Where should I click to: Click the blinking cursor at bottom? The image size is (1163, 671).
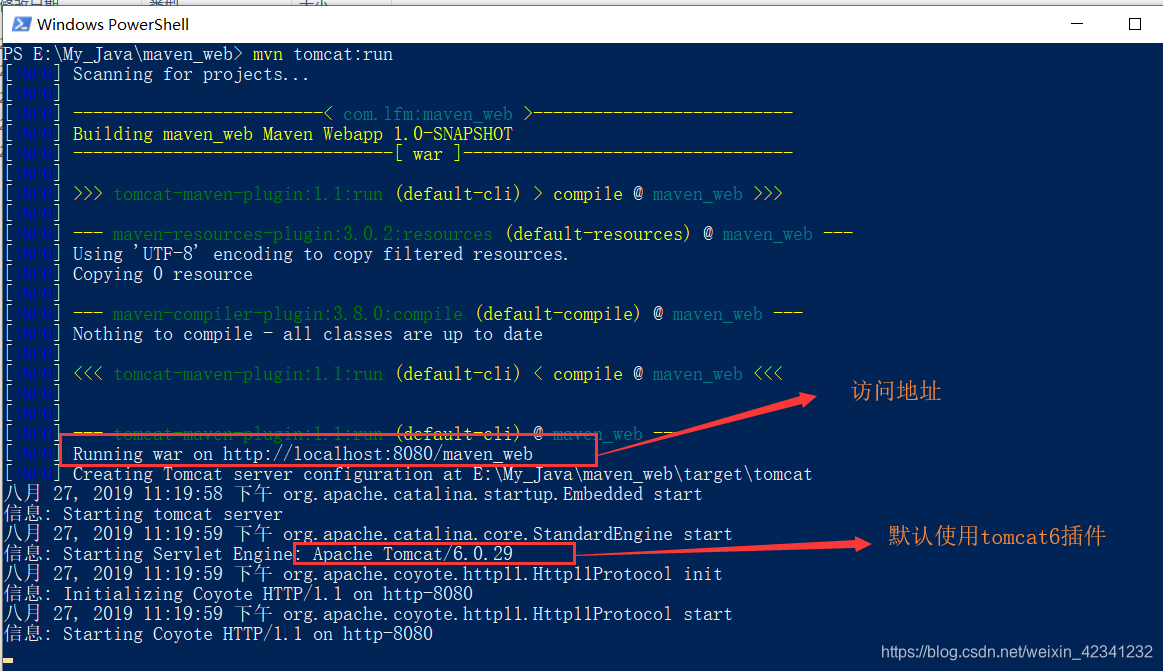(8, 659)
